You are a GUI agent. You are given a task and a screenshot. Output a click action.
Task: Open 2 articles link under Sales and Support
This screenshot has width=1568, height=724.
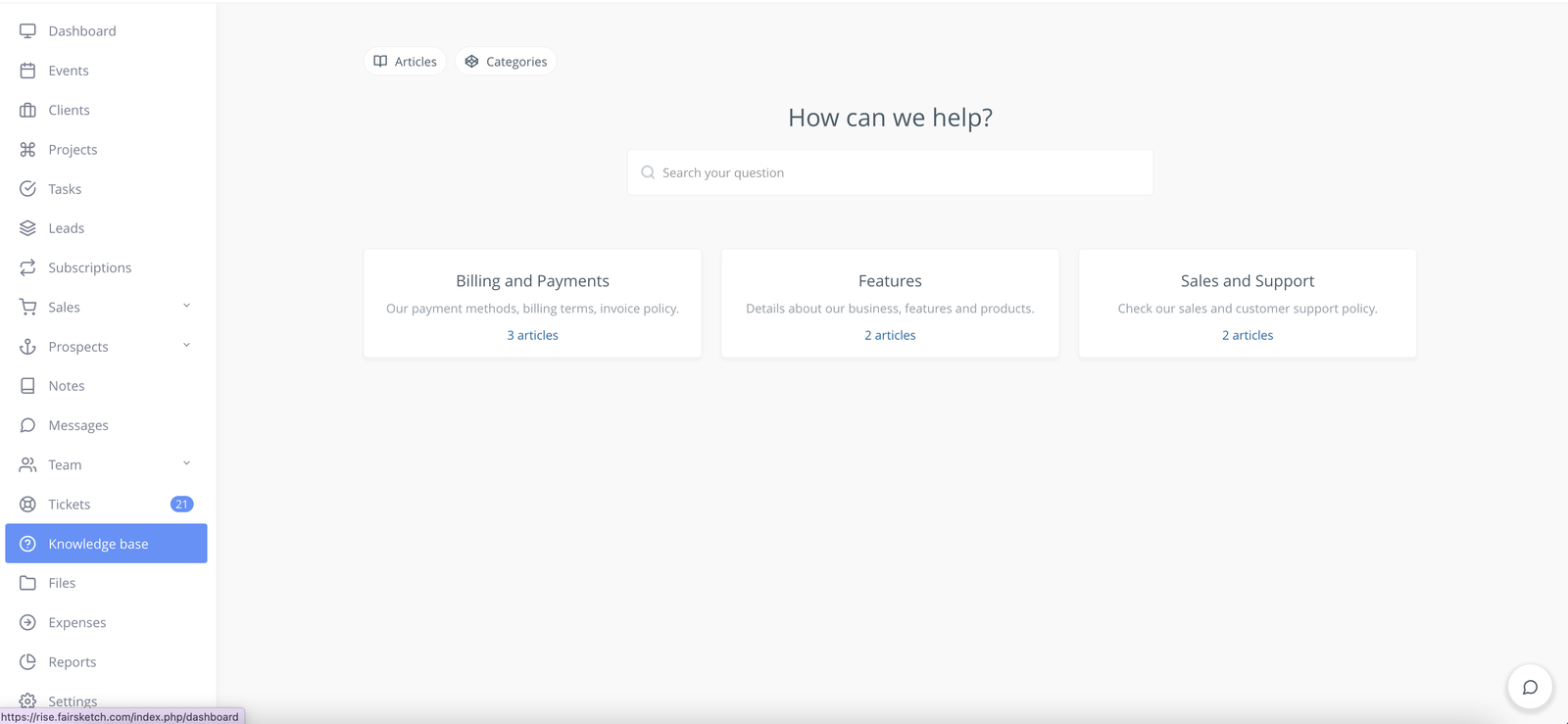[1247, 335]
